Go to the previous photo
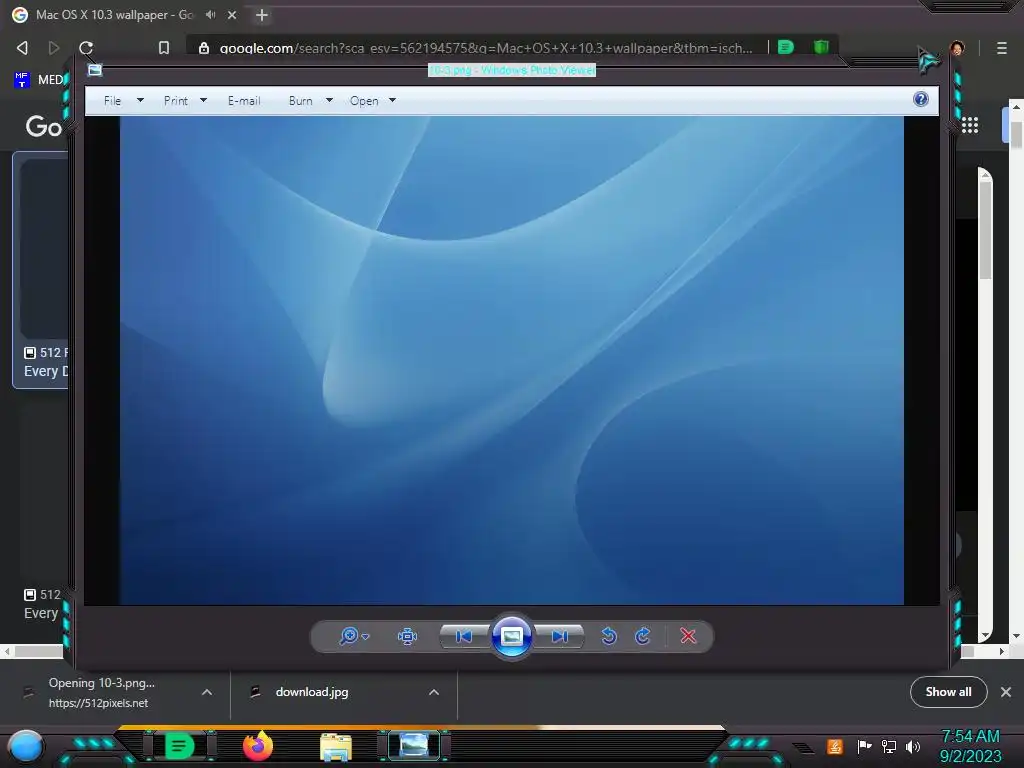This screenshot has height=768, width=1024. point(464,636)
